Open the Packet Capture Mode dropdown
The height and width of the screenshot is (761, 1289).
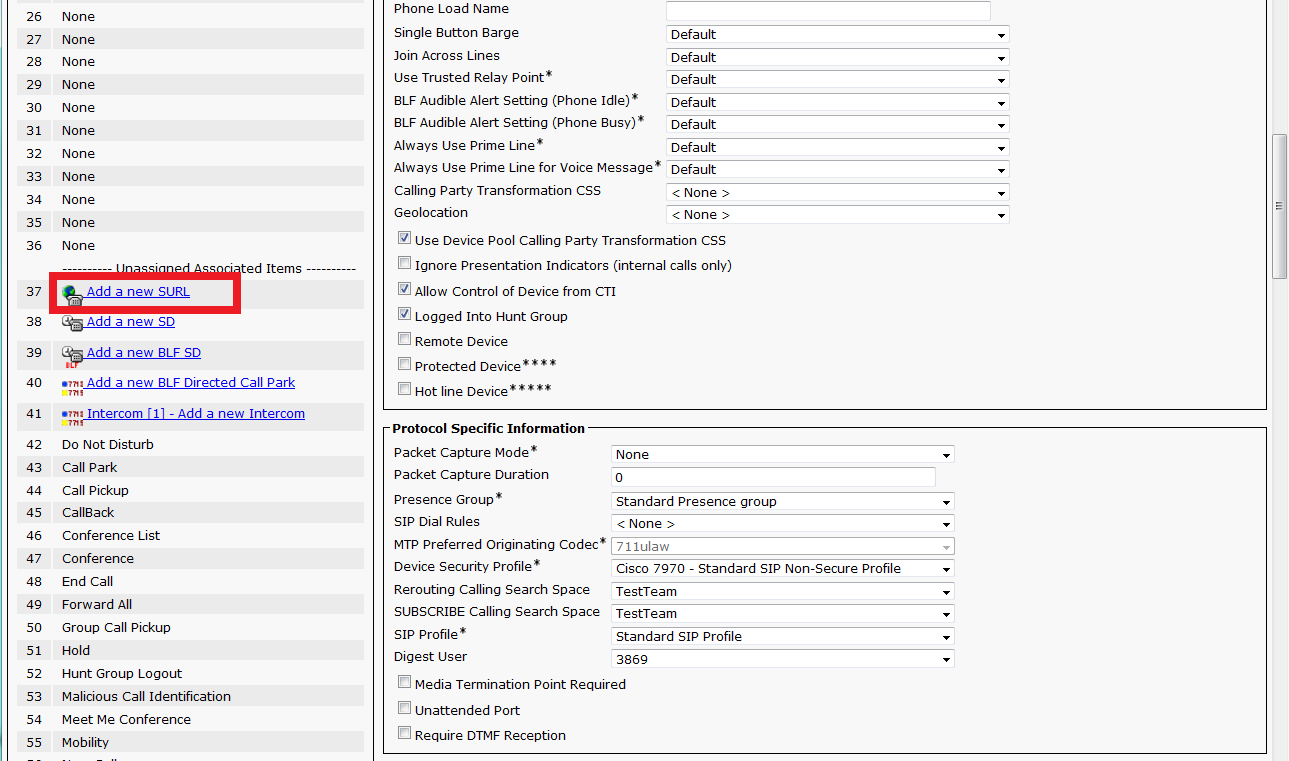[x=782, y=455]
